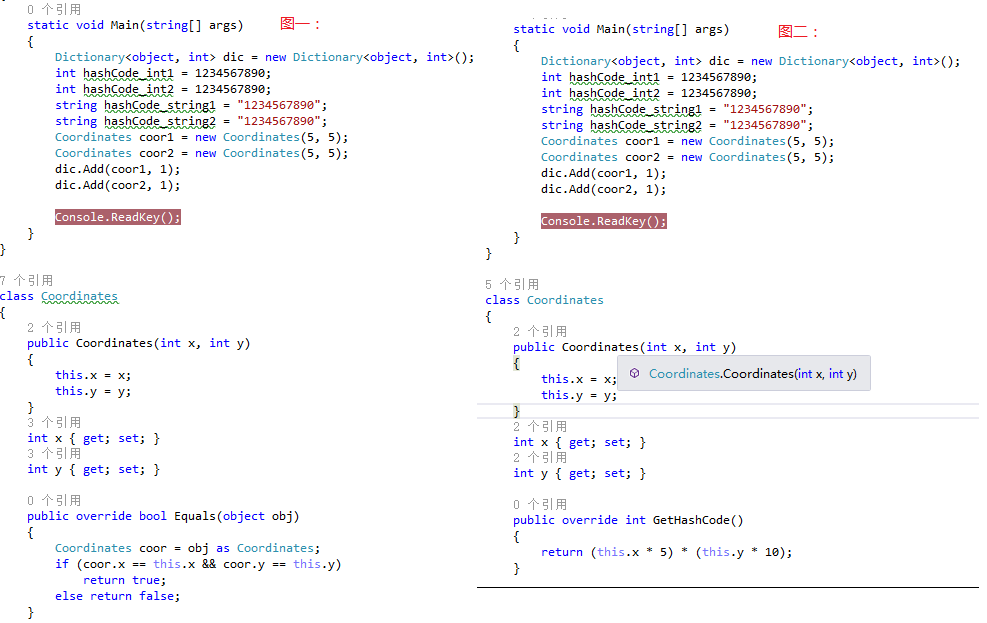Image resolution: width=987 pixels, height=623 pixels.
Task: Open '3 个引用' above 'int y' property in 图一
Action: coord(54,453)
